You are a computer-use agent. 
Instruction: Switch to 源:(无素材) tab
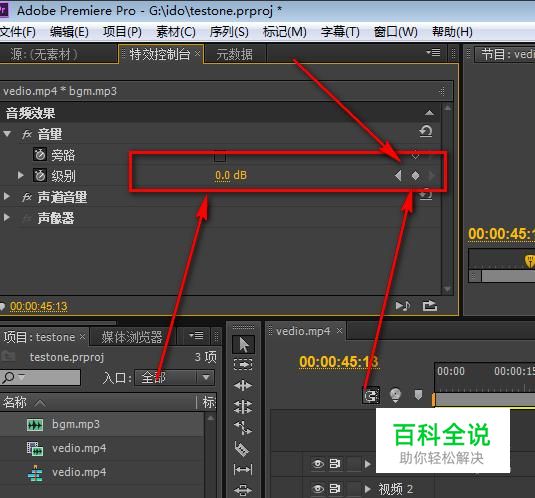[x=44, y=55]
